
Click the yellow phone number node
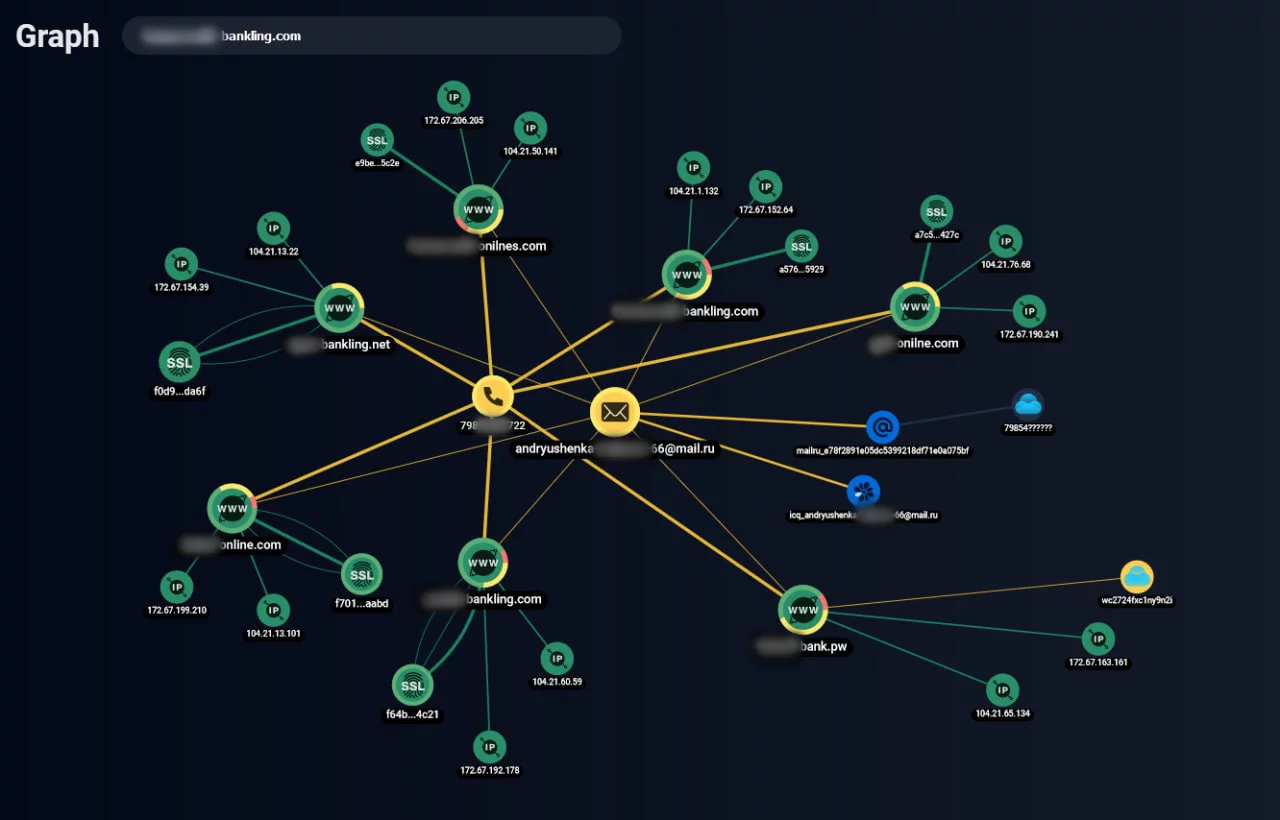click(492, 396)
